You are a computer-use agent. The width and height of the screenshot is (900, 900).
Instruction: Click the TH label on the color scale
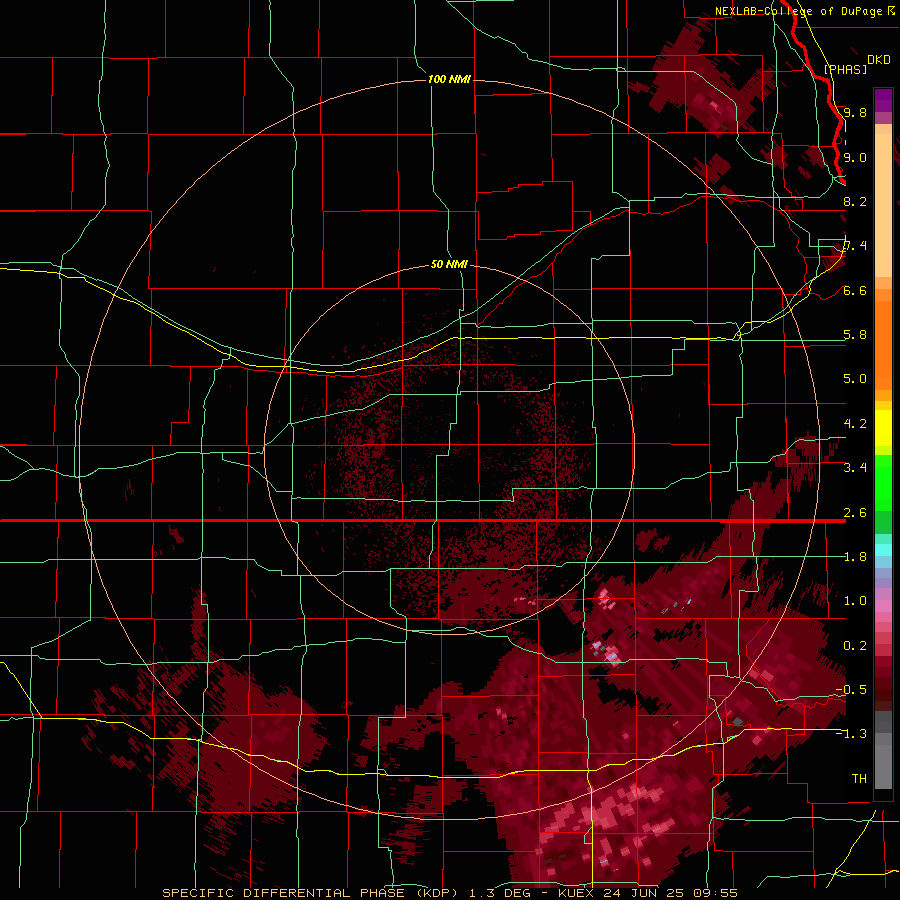[x=859, y=778]
